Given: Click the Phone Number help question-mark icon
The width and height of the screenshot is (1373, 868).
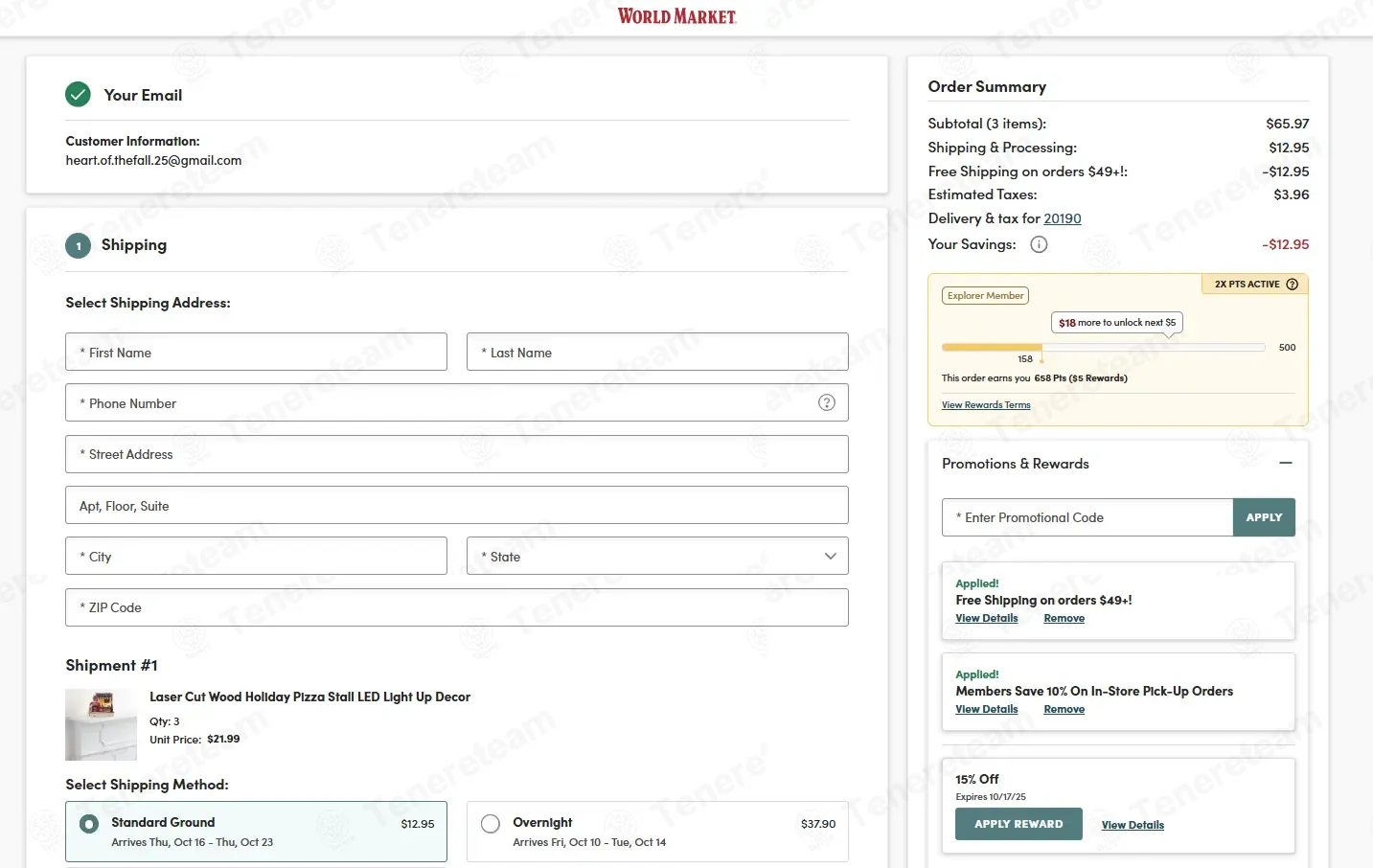Looking at the screenshot, I should point(827,402).
